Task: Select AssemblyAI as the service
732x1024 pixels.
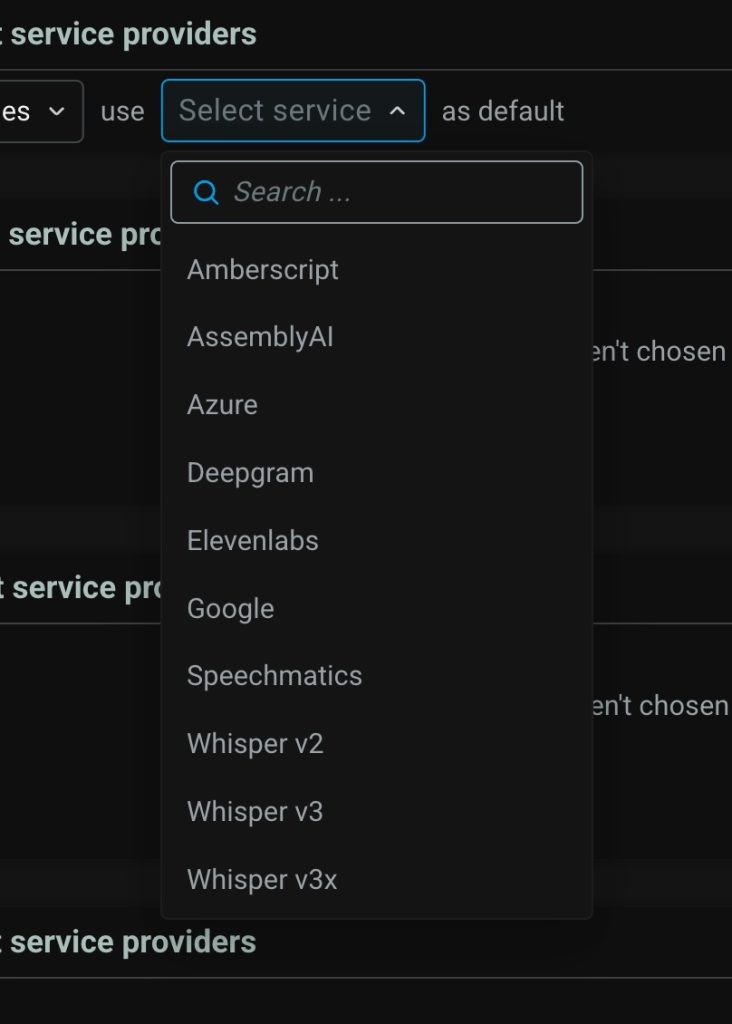Action: [260, 337]
